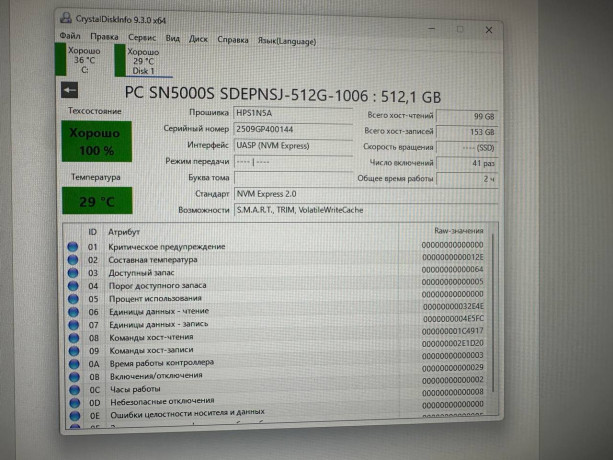Image resolution: width=613 pixels, height=460 pixels.
Task: Click blue status circle for Доступный запас
Action: [73, 273]
